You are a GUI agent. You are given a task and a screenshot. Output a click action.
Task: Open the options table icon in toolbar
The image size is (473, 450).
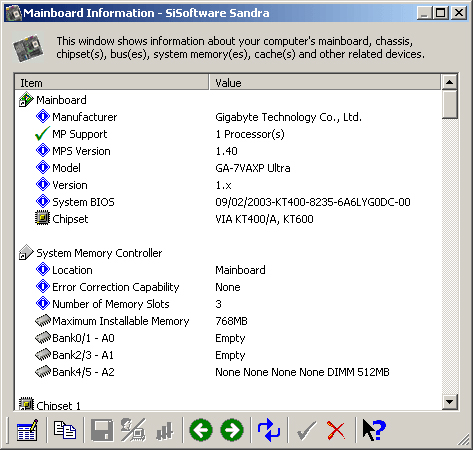click(27, 430)
